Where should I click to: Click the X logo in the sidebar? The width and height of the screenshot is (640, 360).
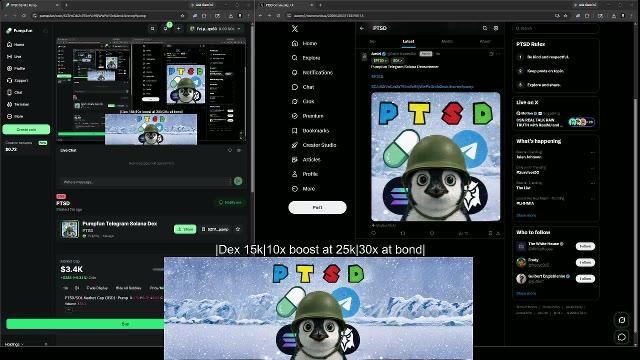click(295, 29)
